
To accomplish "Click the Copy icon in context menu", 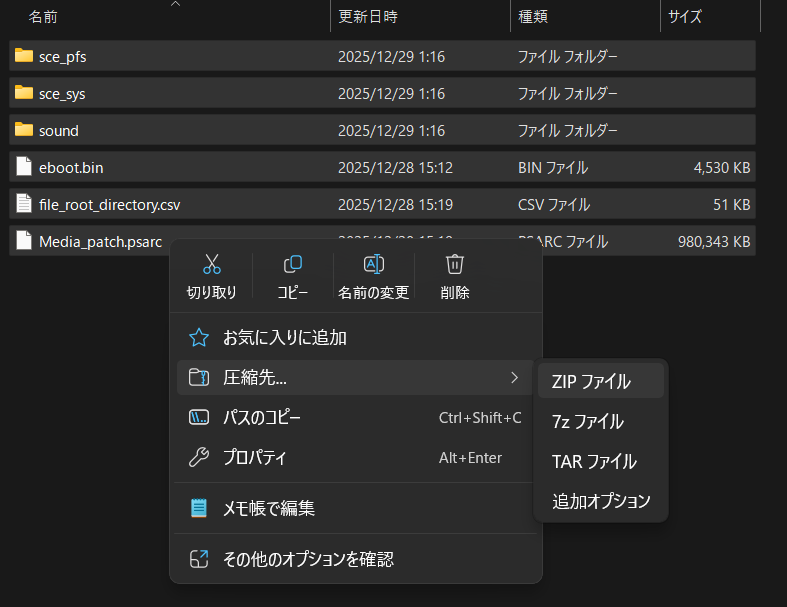I will (x=293, y=265).
